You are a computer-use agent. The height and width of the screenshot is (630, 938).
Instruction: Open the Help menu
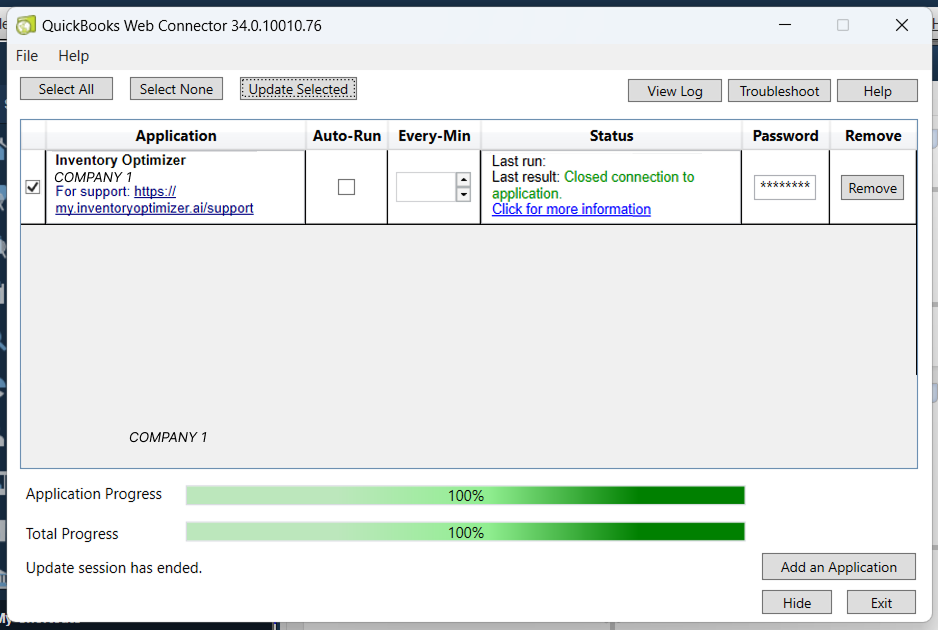pos(74,56)
